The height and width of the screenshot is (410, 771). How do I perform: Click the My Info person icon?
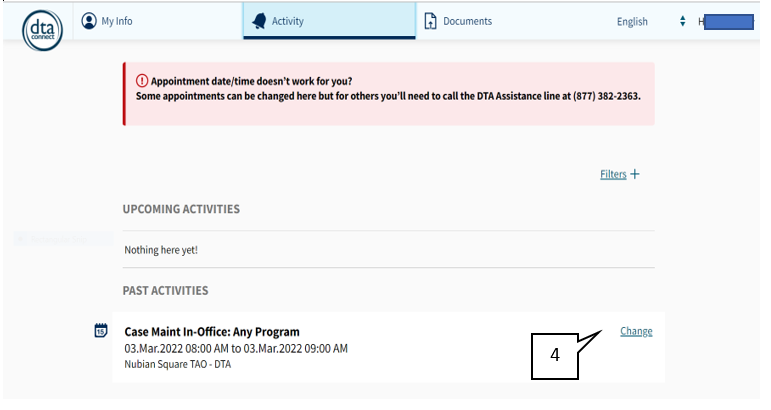(89, 21)
